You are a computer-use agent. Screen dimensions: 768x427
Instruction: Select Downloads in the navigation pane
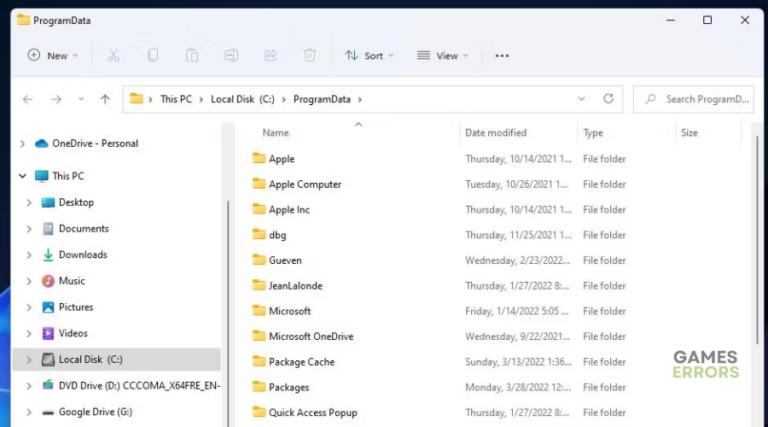[x=82, y=255]
